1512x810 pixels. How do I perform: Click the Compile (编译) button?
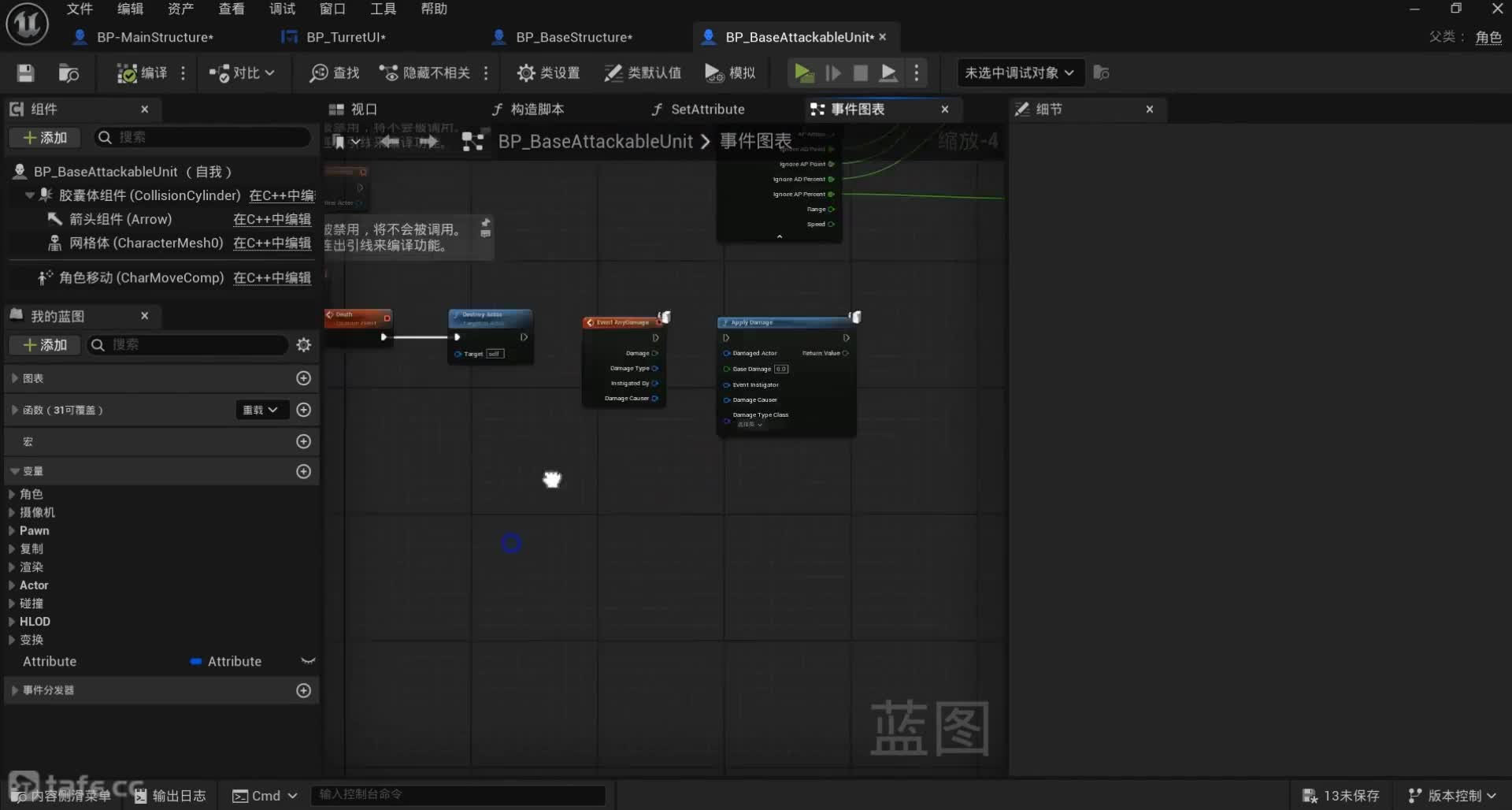143,73
